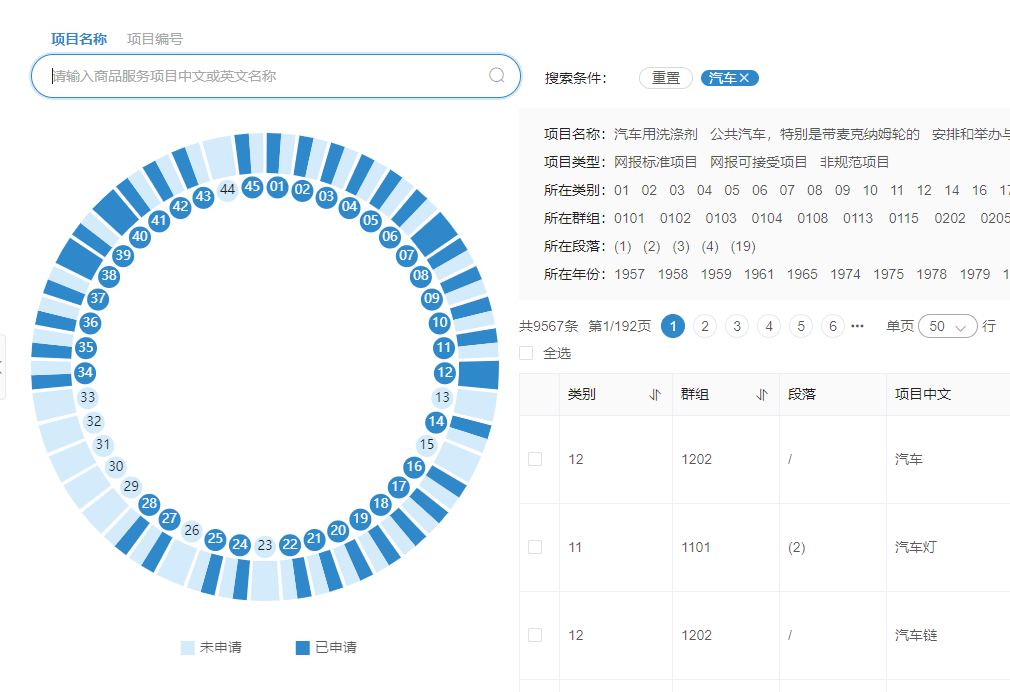The height and width of the screenshot is (692, 1010).
Task: Select class 22 circle on the ring
Action: pos(290,544)
